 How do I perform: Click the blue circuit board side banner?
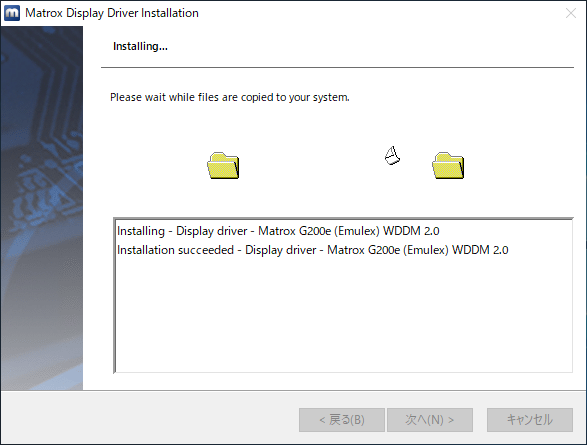coord(42,208)
